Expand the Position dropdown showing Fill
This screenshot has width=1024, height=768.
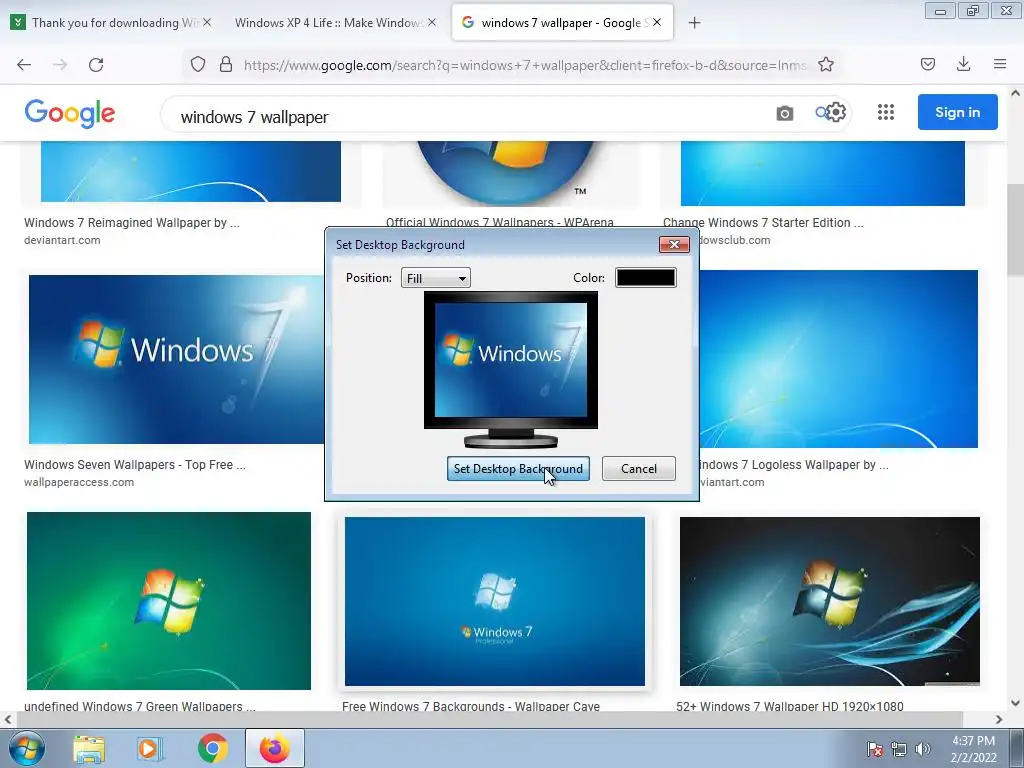[436, 278]
